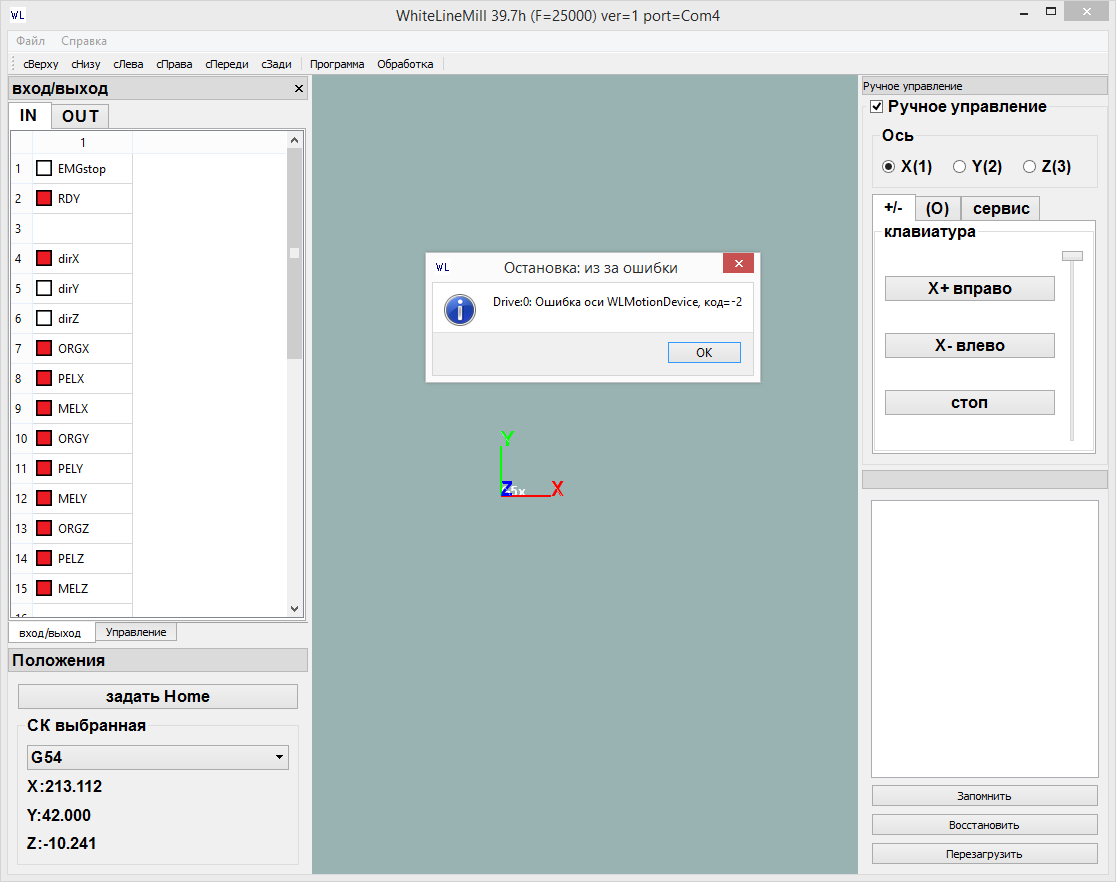Select сПрава view in toolbar

(174, 64)
